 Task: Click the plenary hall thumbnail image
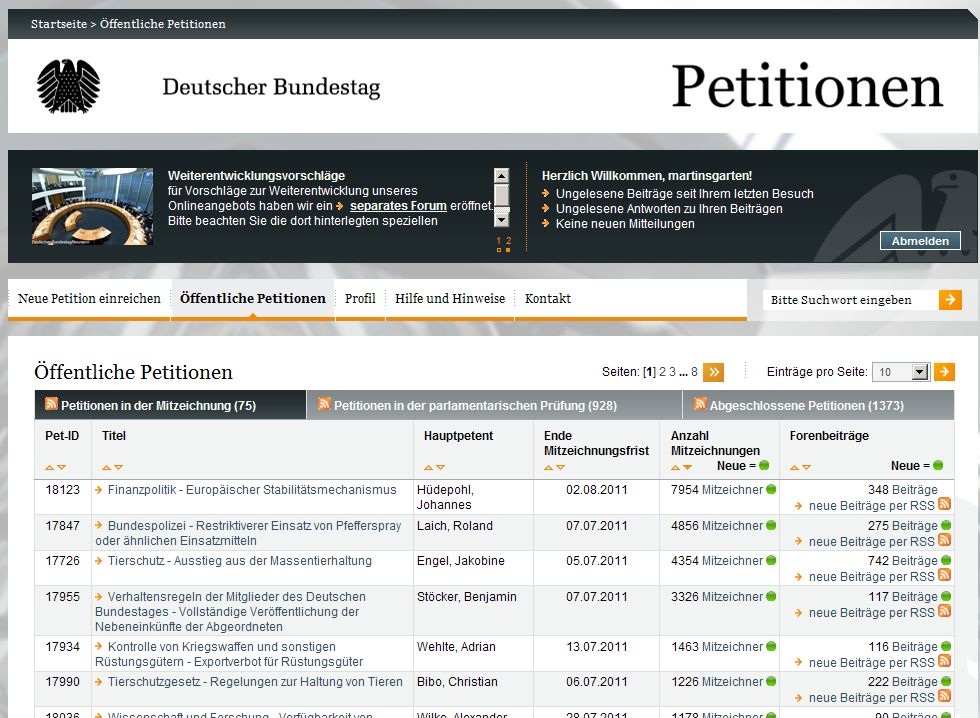pyautogui.click(x=92, y=206)
